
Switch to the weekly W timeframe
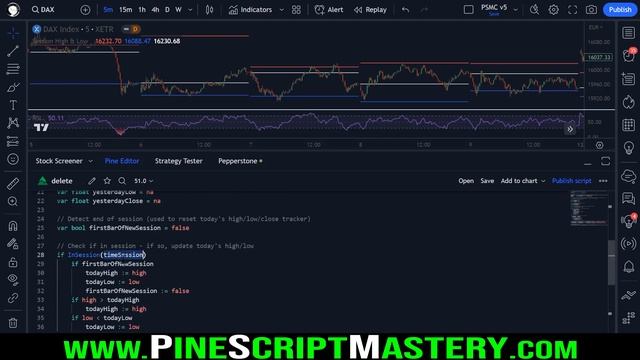click(178, 10)
